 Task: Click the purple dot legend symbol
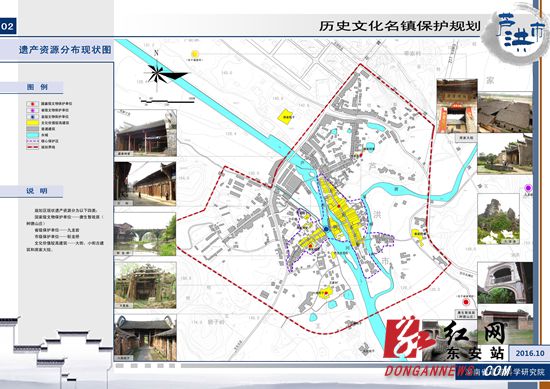(x=33, y=110)
